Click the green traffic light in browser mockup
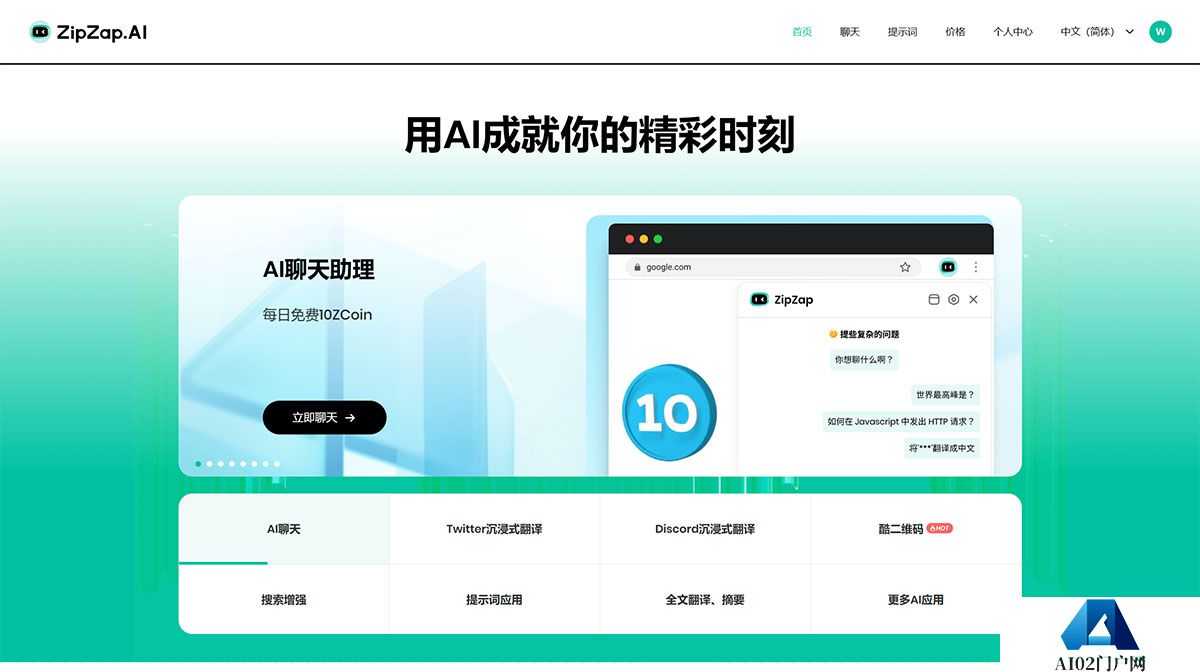The width and height of the screenshot is (1200, 672). click(x=658, y=239)
